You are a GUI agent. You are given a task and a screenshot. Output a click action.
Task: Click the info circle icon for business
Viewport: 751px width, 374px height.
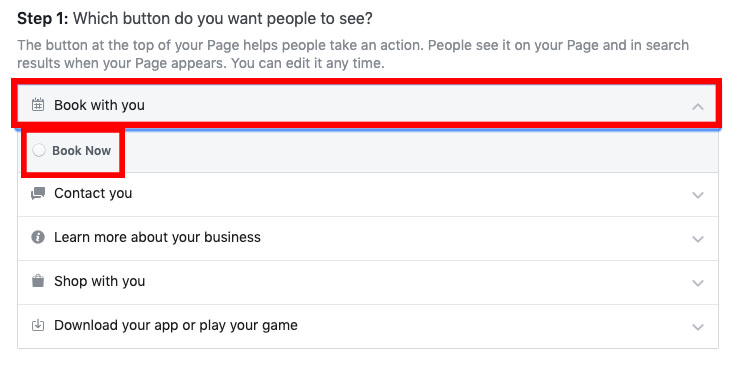(x=38, y=237)
